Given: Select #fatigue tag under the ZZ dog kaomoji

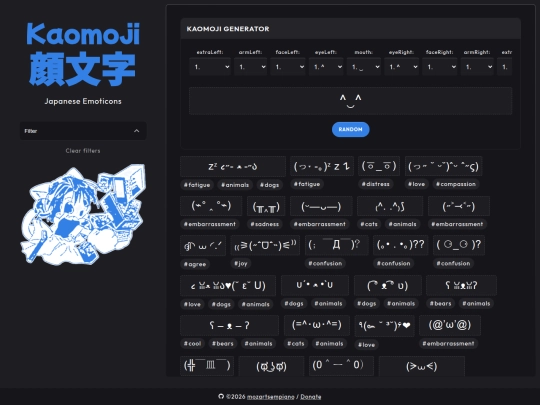Looking at the screenshot, I should tap(197, 185).
